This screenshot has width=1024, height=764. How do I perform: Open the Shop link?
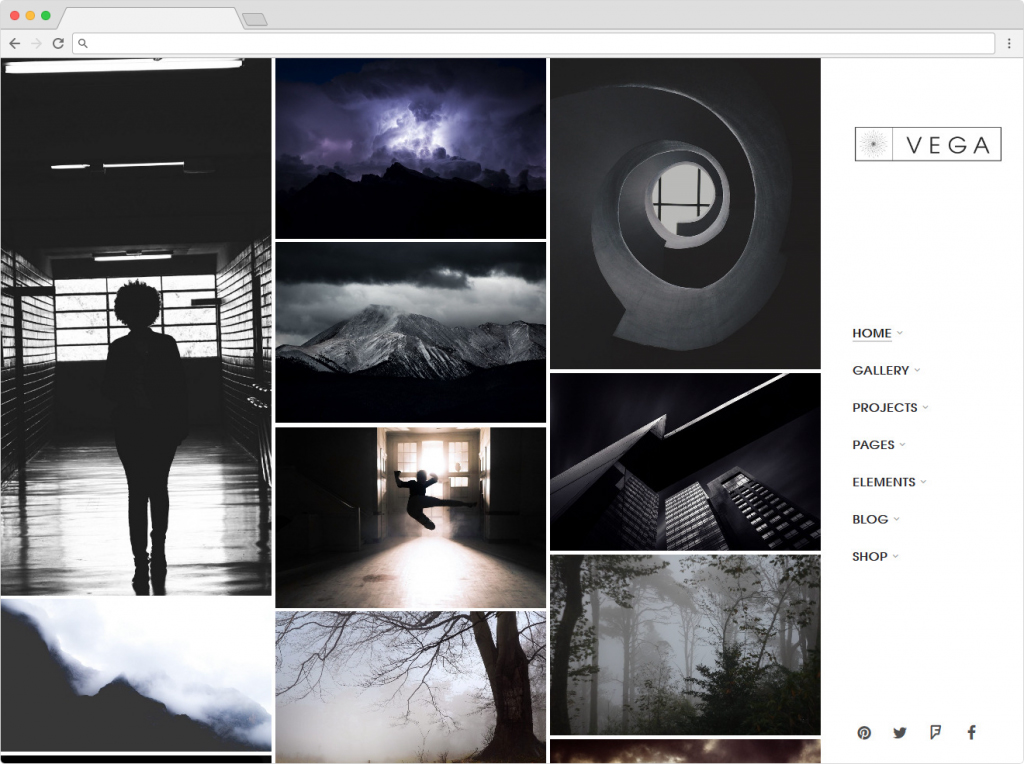pos(869,556)
